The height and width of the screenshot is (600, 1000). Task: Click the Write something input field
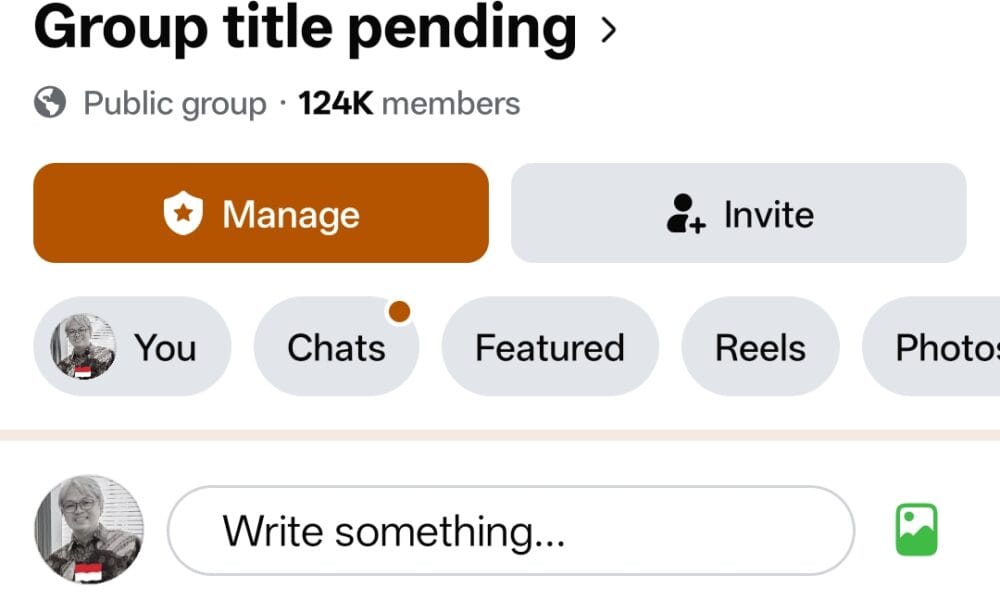point(511,530)
